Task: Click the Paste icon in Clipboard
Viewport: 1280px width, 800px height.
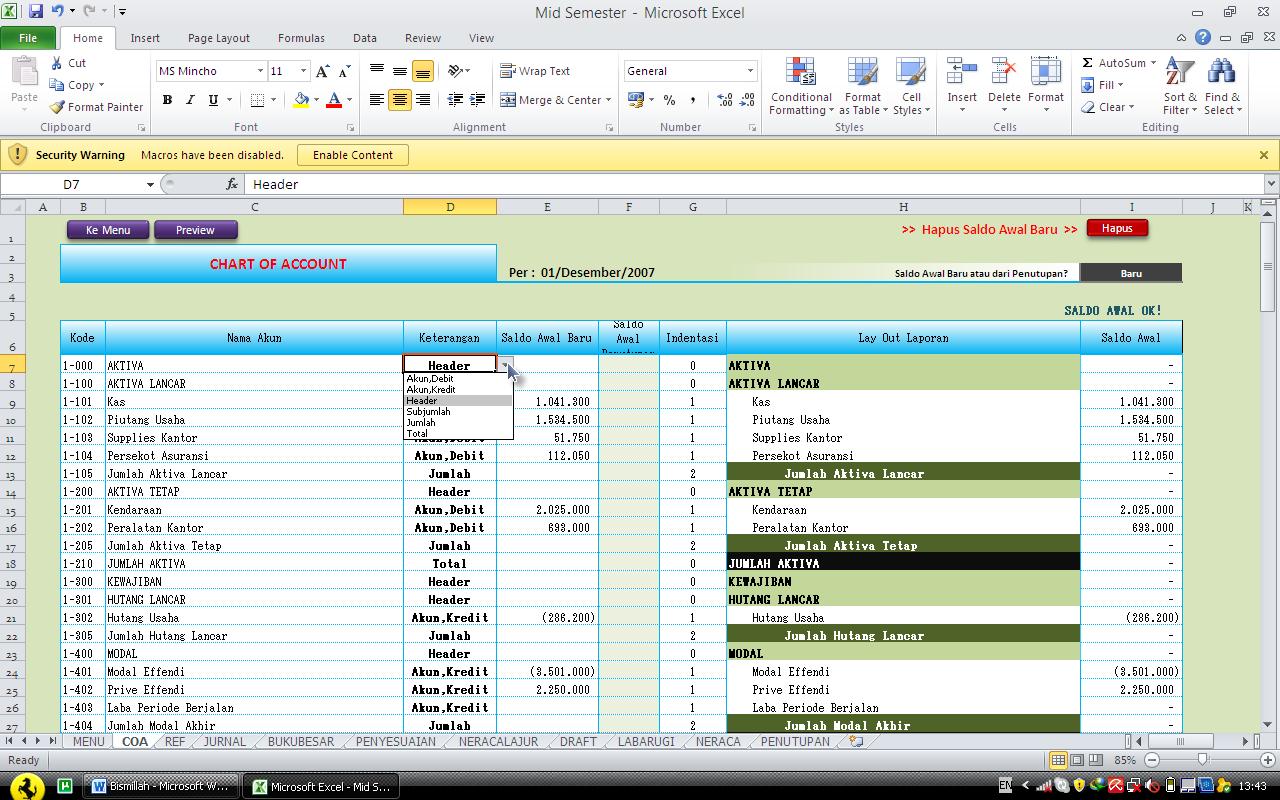Action: pos(24,74)
